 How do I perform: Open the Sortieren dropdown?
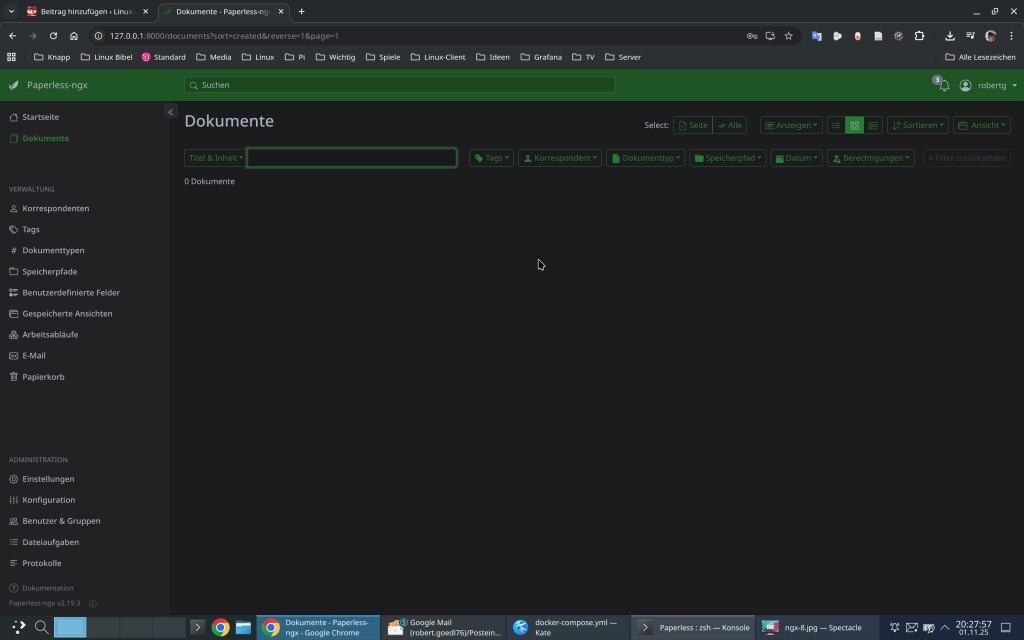click(x=916, y=126)
